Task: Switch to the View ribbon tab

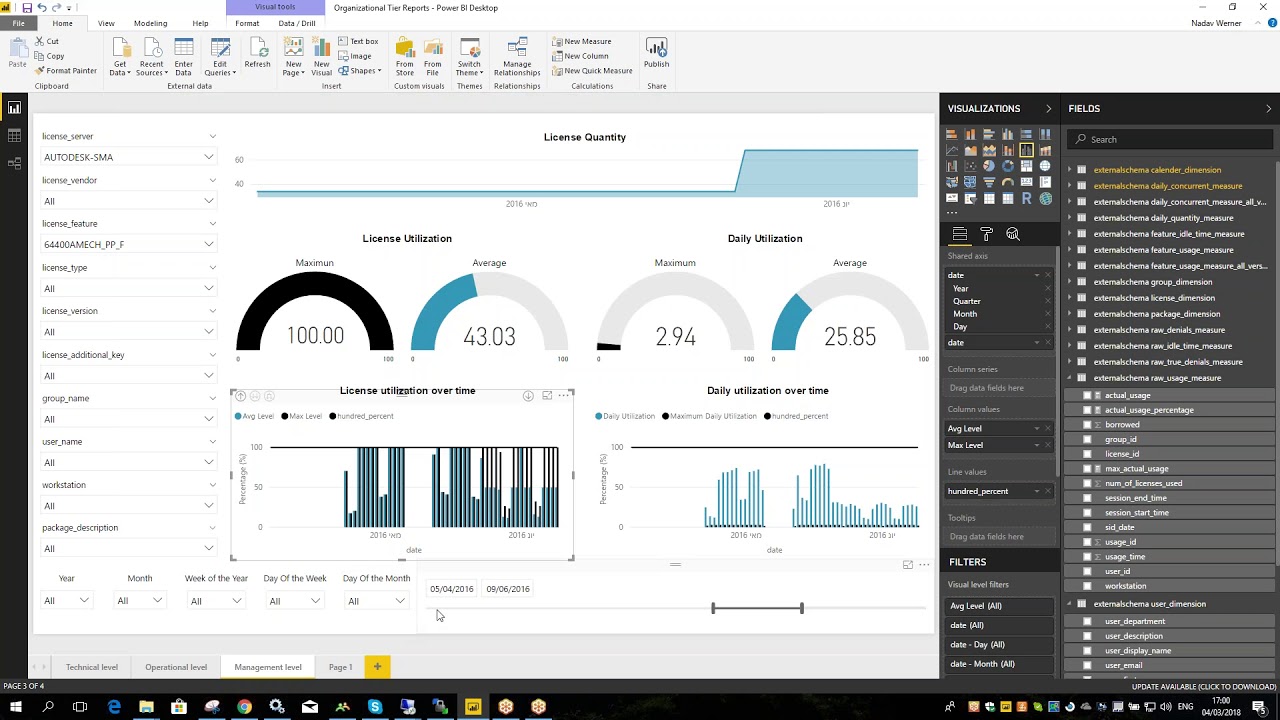Action: click(106, 23)
